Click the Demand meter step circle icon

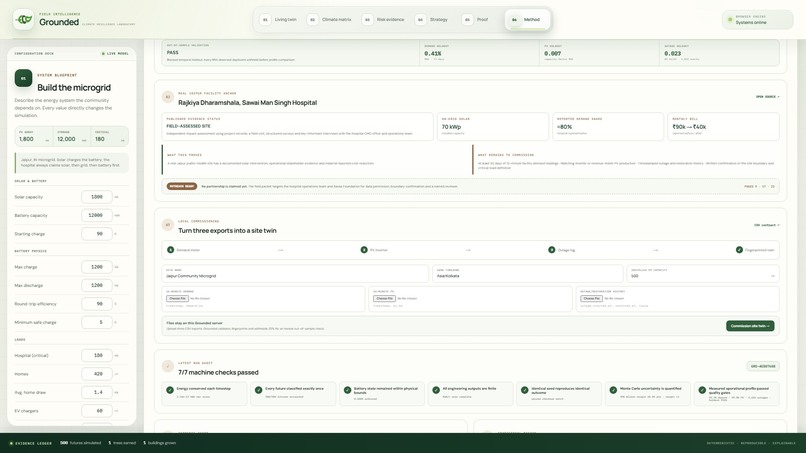171,250
